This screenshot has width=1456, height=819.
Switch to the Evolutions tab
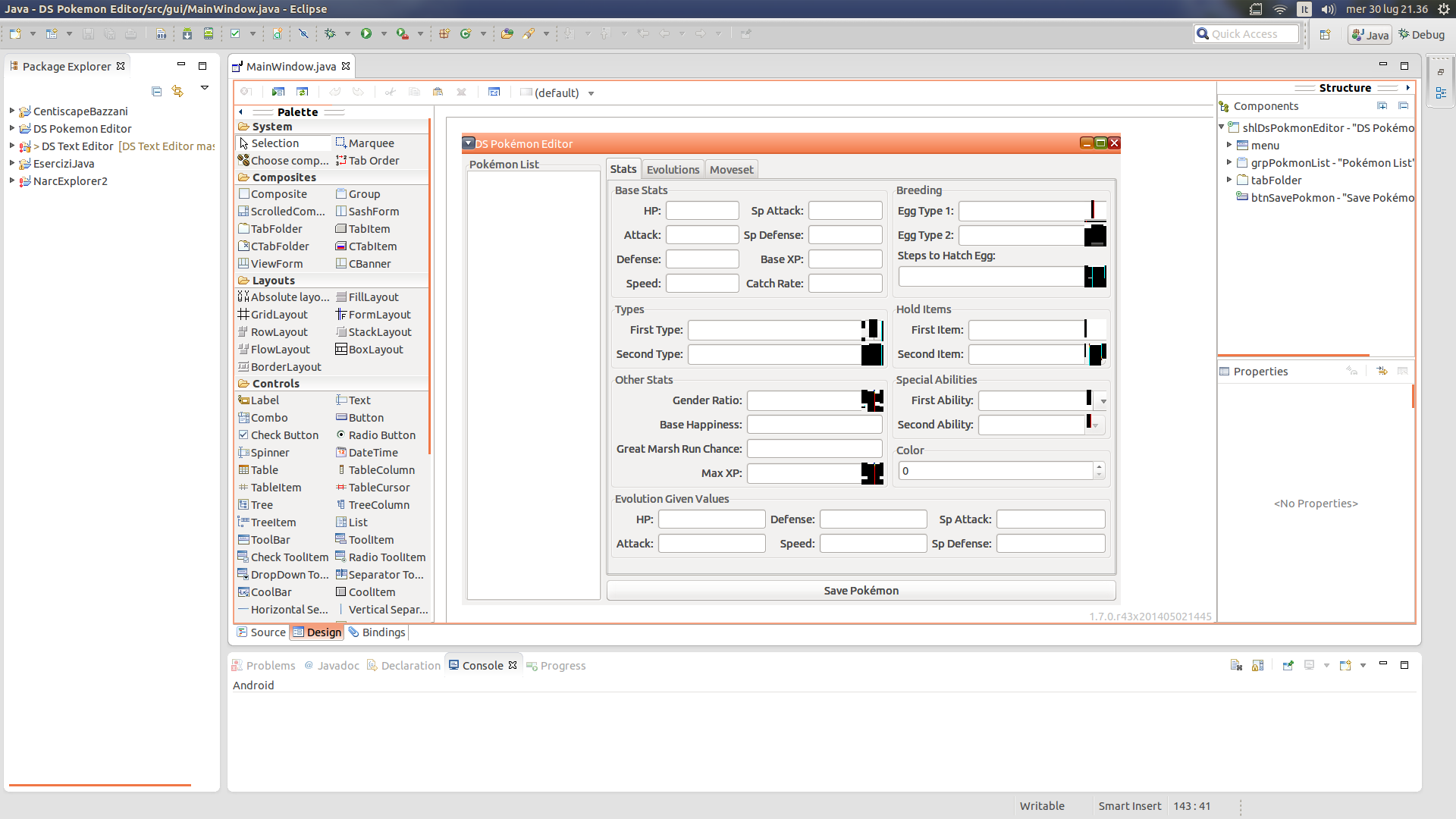[673, 170]
